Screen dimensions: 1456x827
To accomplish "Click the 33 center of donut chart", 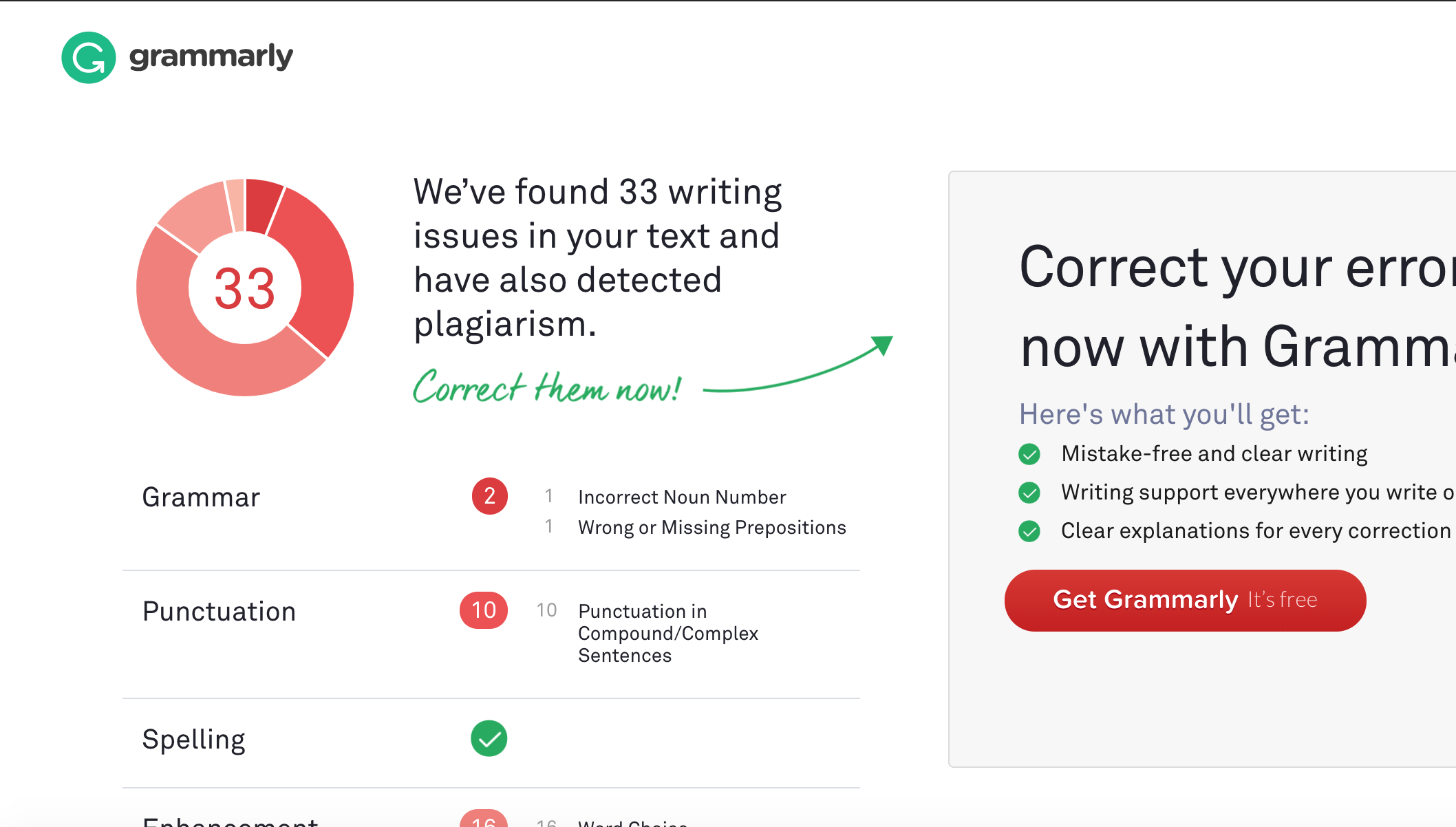I will click(245, 288).
